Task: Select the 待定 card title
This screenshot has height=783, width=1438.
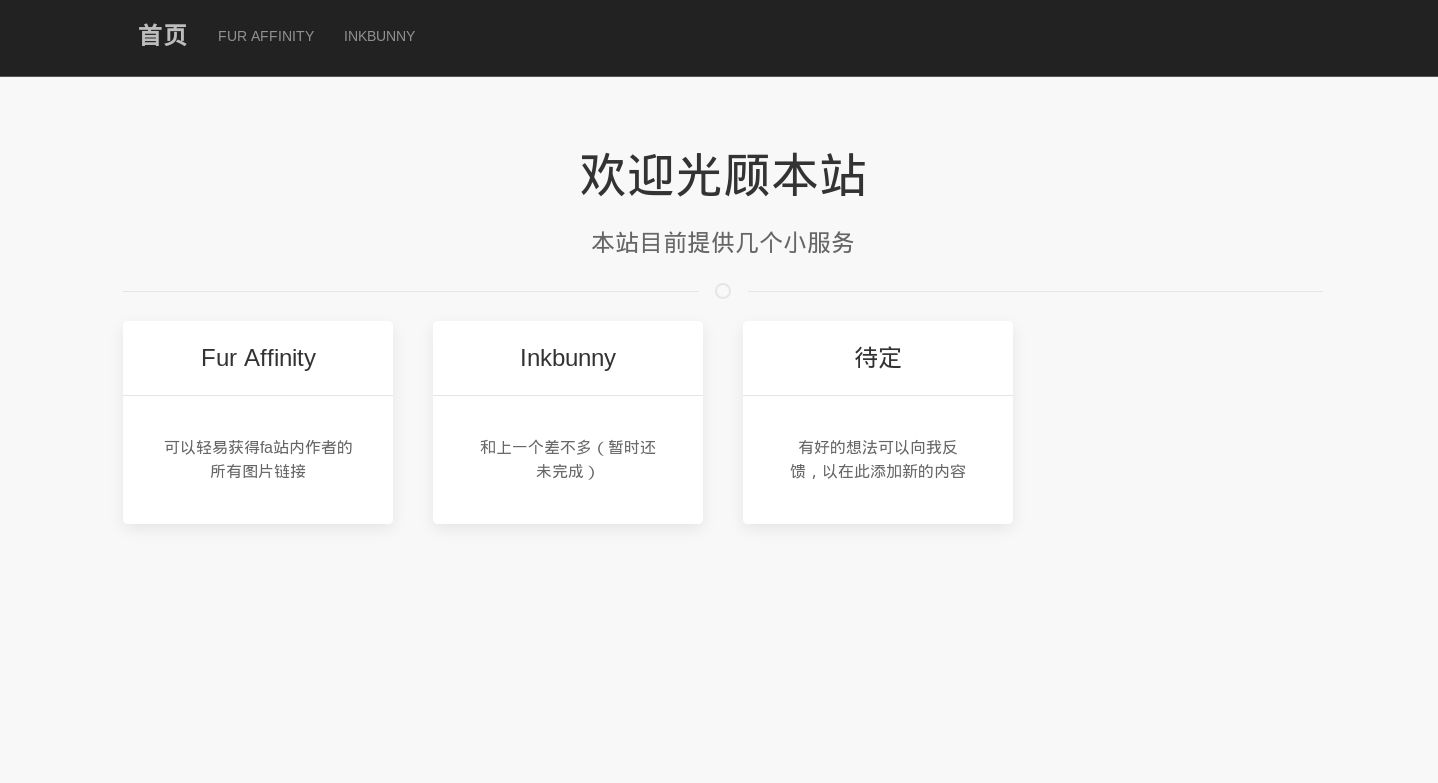Action: 878,358
